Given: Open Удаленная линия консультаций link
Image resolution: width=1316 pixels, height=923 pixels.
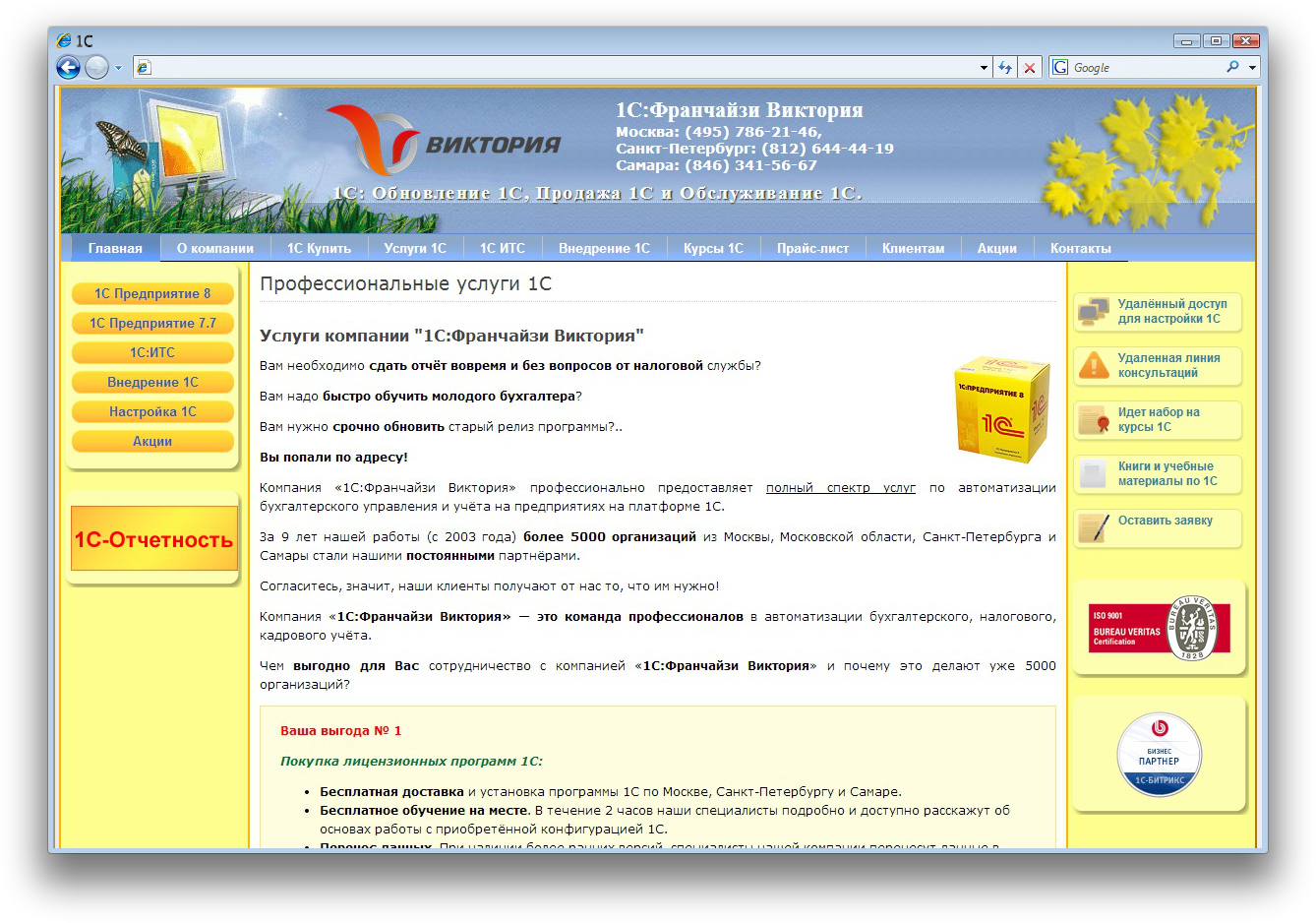Looking at the screenshot, I should point(1168,365).
